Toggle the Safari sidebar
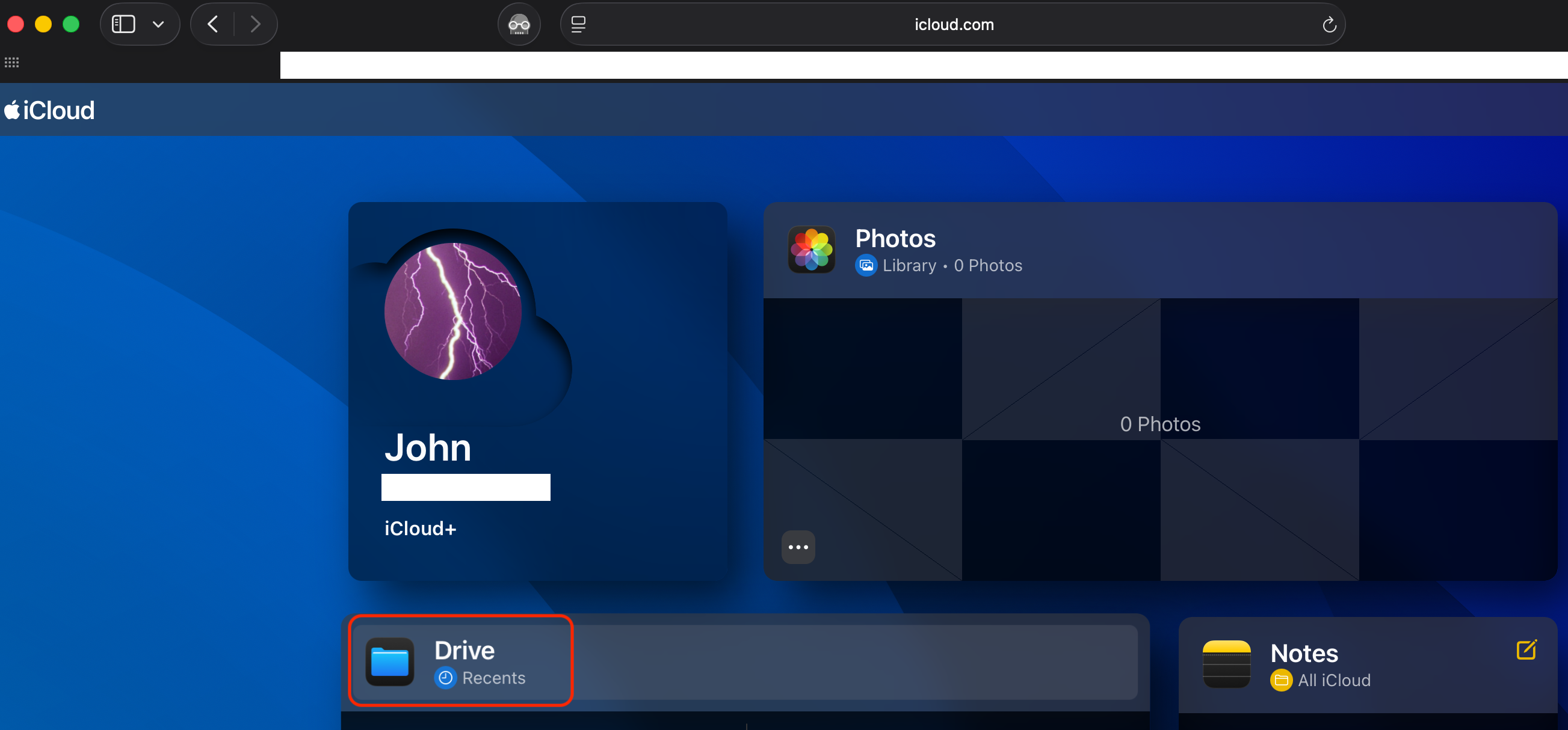This screenshot has width=1568, height=730. click(123, 25)
